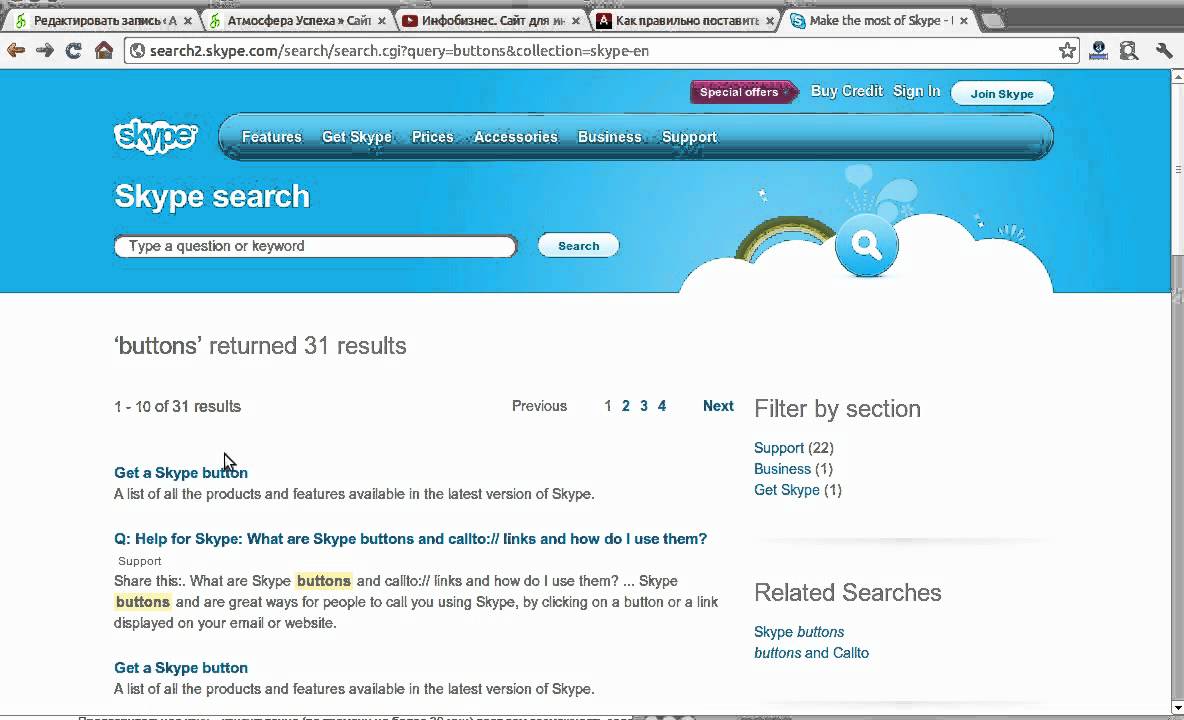Open the new tab button
Image resolution: width=1184 pixels, height=720 pixels.
994,20
